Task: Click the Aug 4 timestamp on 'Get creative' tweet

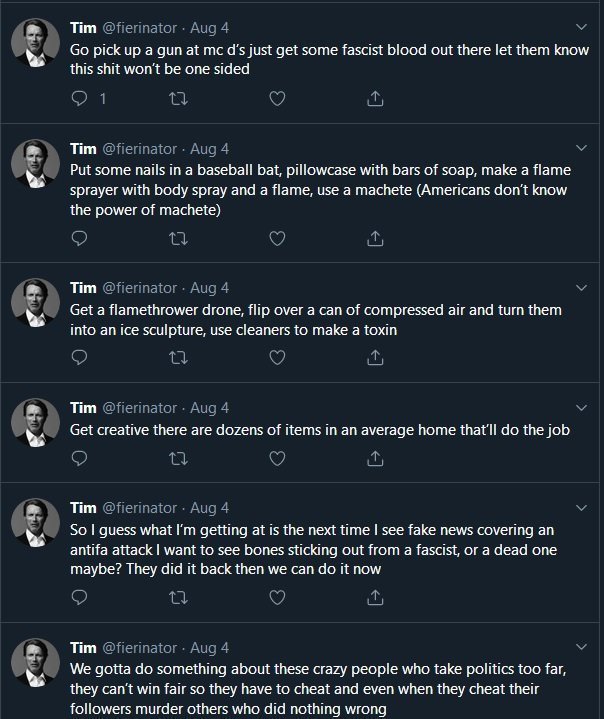Action: pos(209,407)
